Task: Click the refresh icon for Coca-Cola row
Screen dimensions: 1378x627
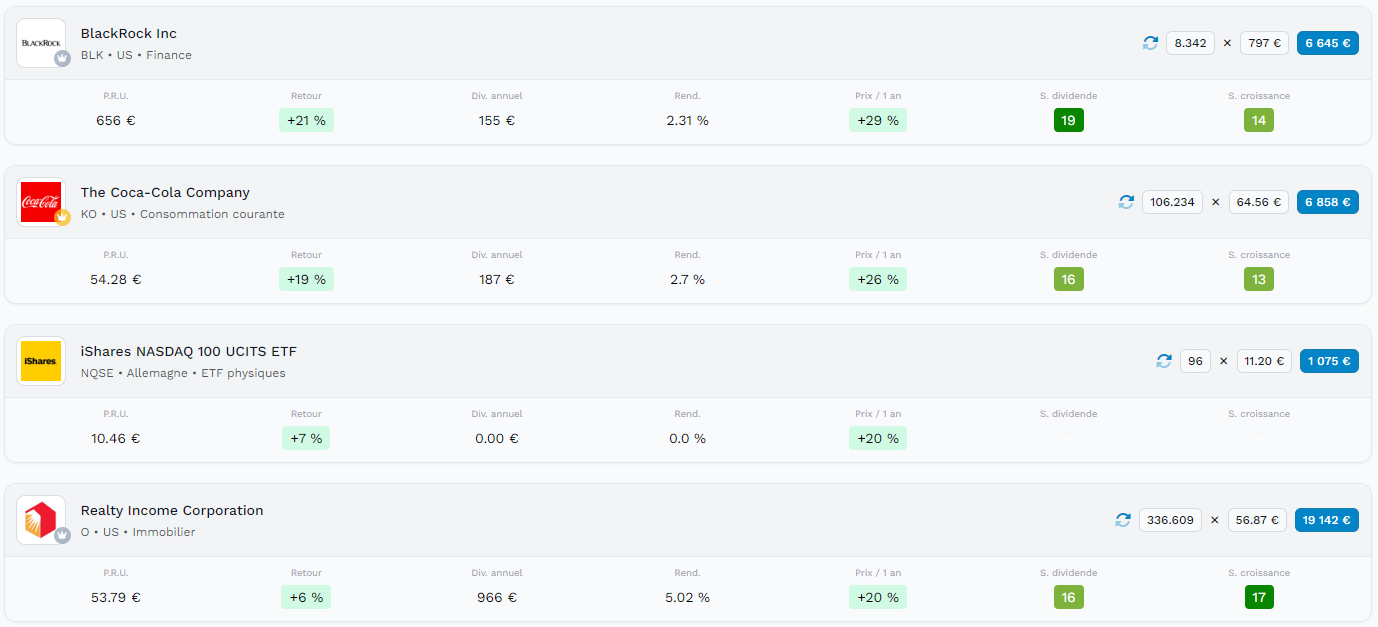Action: (1127, 202)
